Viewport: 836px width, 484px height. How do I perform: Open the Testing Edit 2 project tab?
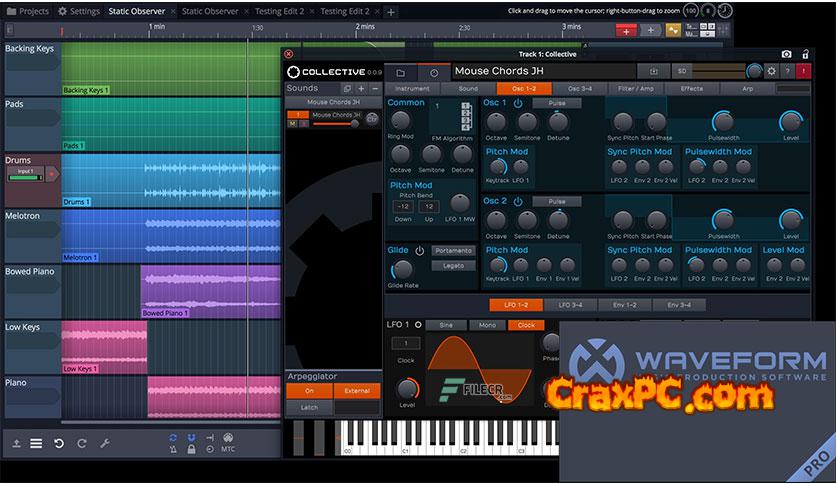[x=281, y=11]
